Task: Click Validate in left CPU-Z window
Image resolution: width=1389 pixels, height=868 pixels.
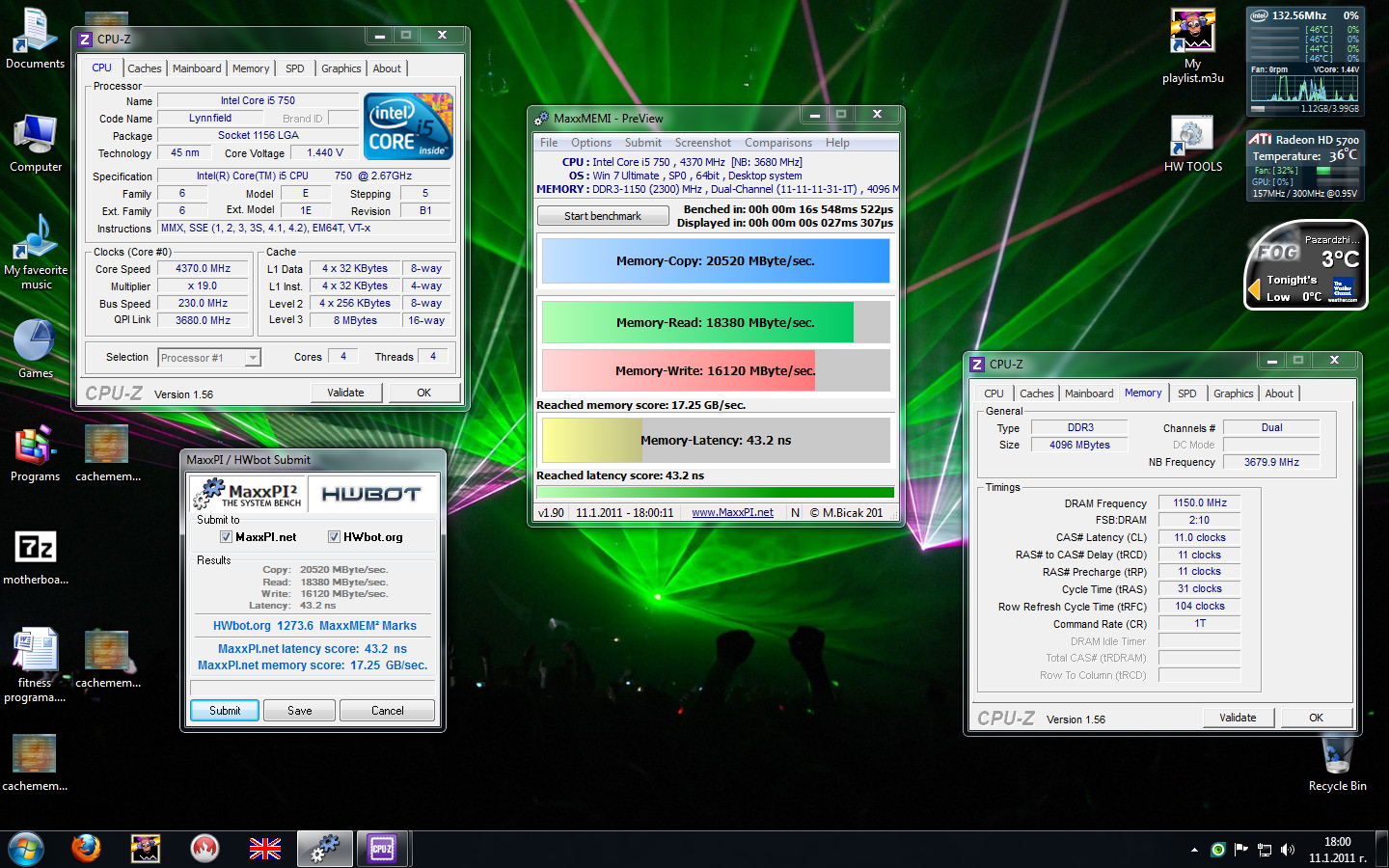Action: tap(346, 393)
